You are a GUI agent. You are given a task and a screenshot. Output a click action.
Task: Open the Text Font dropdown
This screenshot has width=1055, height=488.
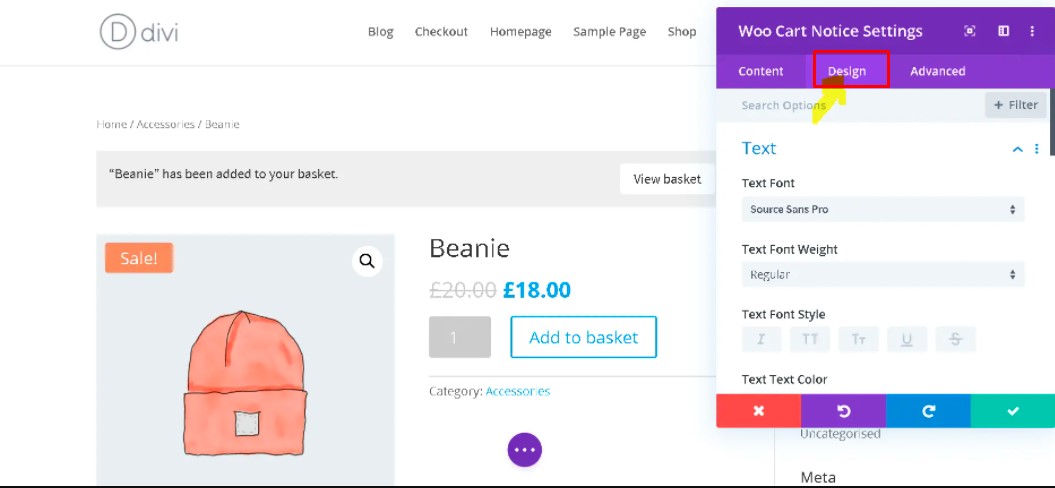click(882, 209)
